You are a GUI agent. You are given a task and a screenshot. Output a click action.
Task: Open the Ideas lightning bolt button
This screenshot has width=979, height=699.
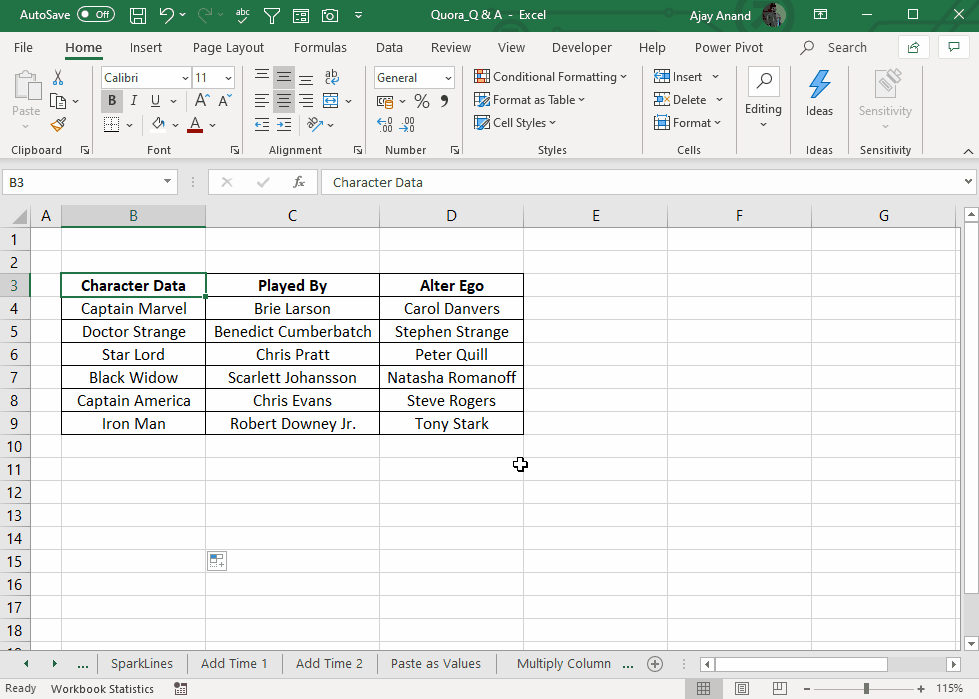819,94
